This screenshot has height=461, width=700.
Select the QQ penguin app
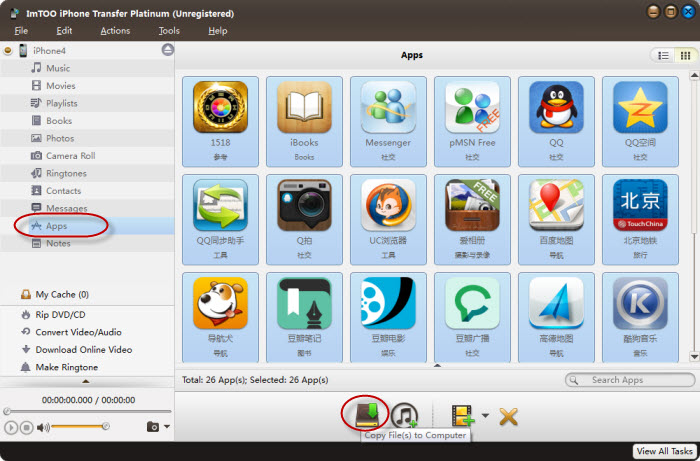coord(556,121)
